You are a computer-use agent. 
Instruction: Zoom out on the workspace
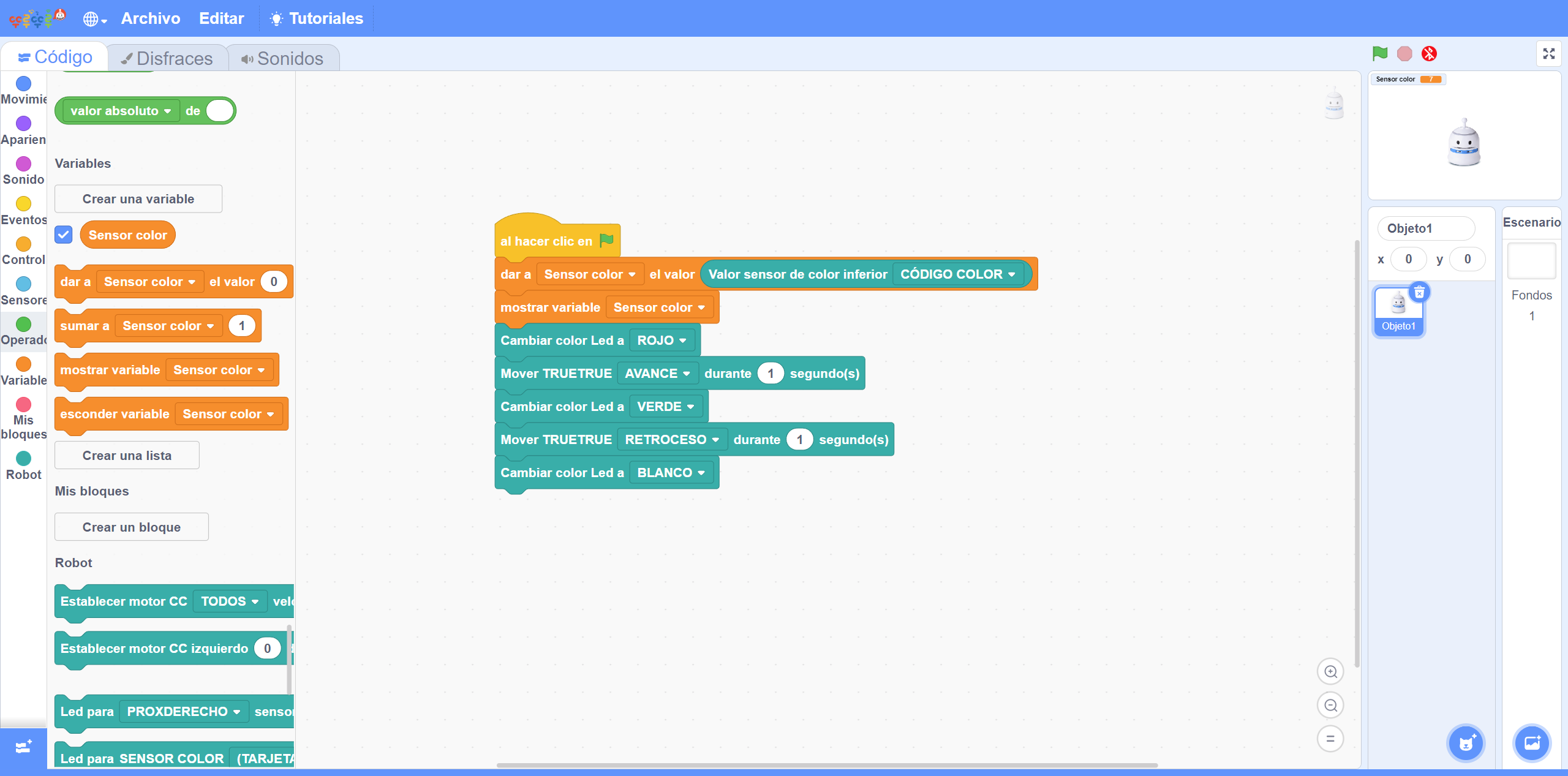click(1330, 706)
